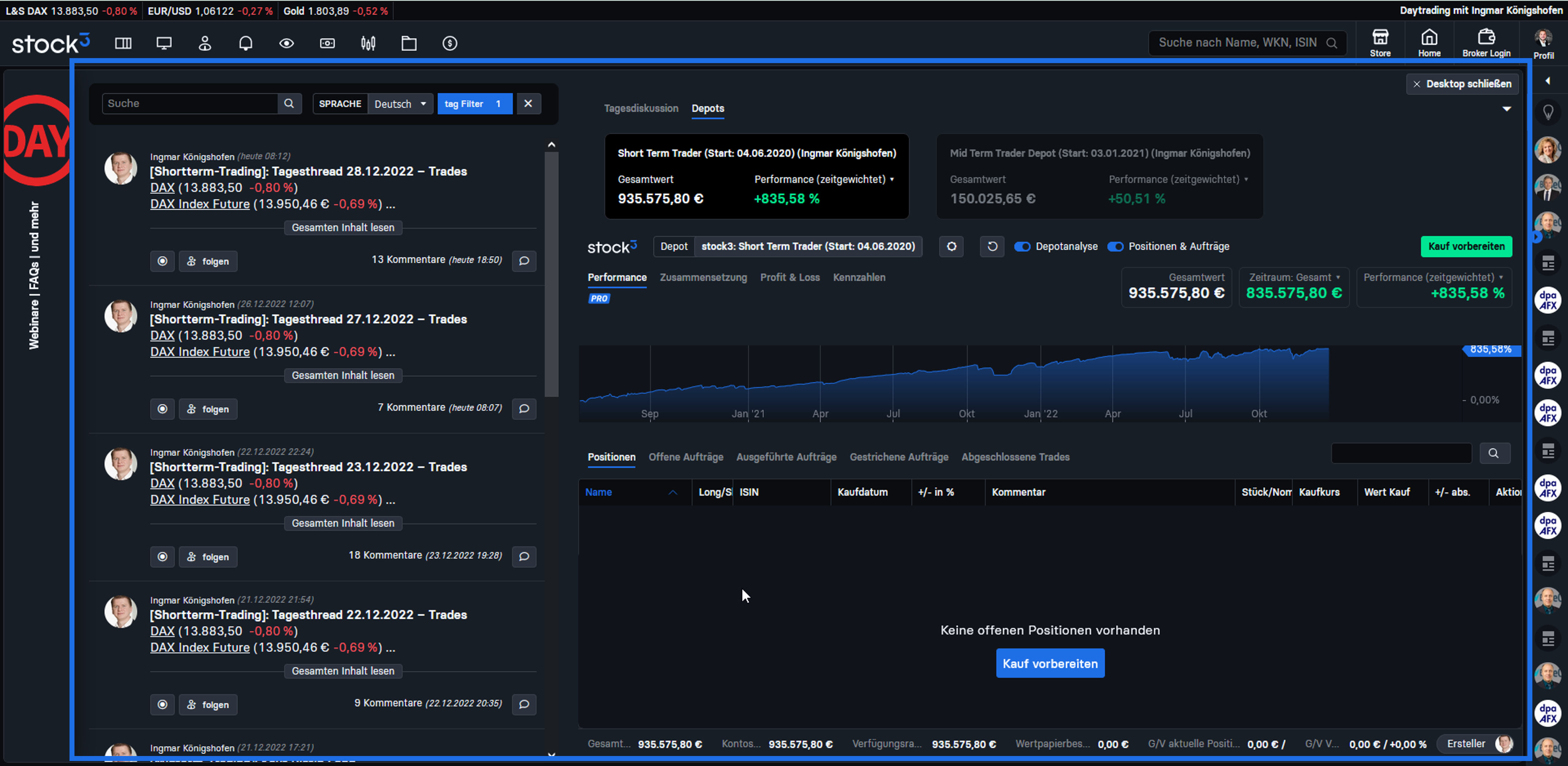Open the watchlist eye icon in toolbar
This screenshot has height=766, width=1568.
point(286,43)
